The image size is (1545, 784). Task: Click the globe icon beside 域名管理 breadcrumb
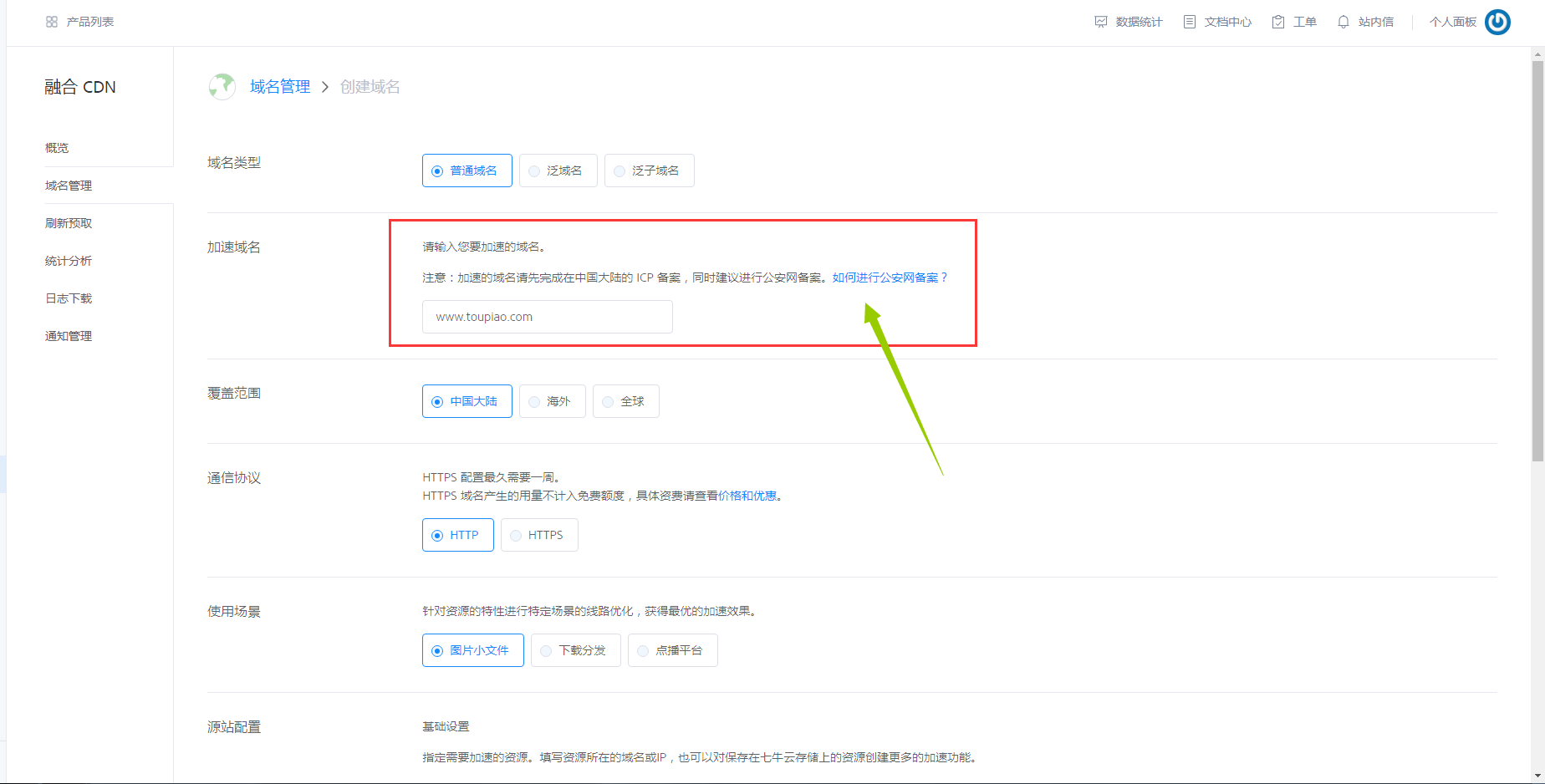pyautogui.click(x=222, y=86)
